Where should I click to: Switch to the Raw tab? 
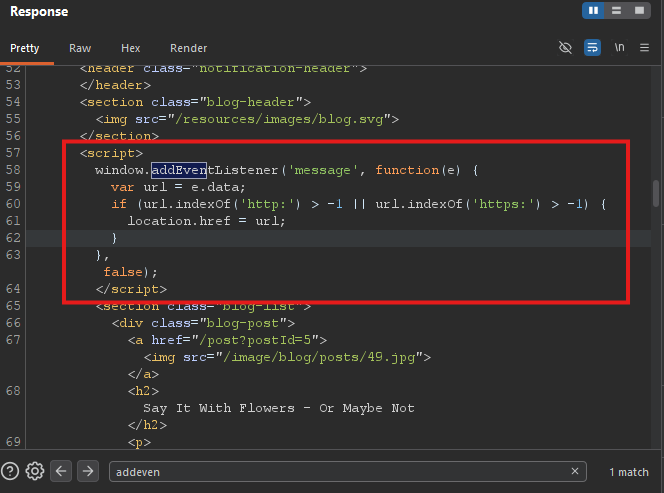click(x=80, y=48)
